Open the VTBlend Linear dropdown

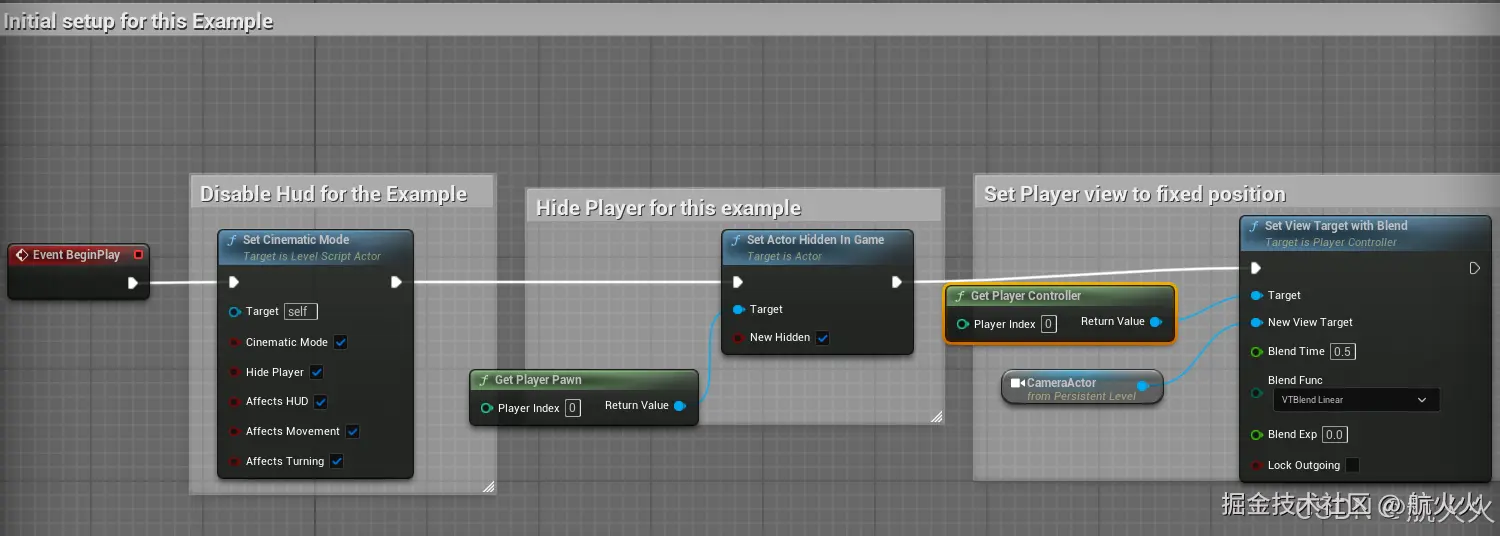click(x=1354, y=400)
